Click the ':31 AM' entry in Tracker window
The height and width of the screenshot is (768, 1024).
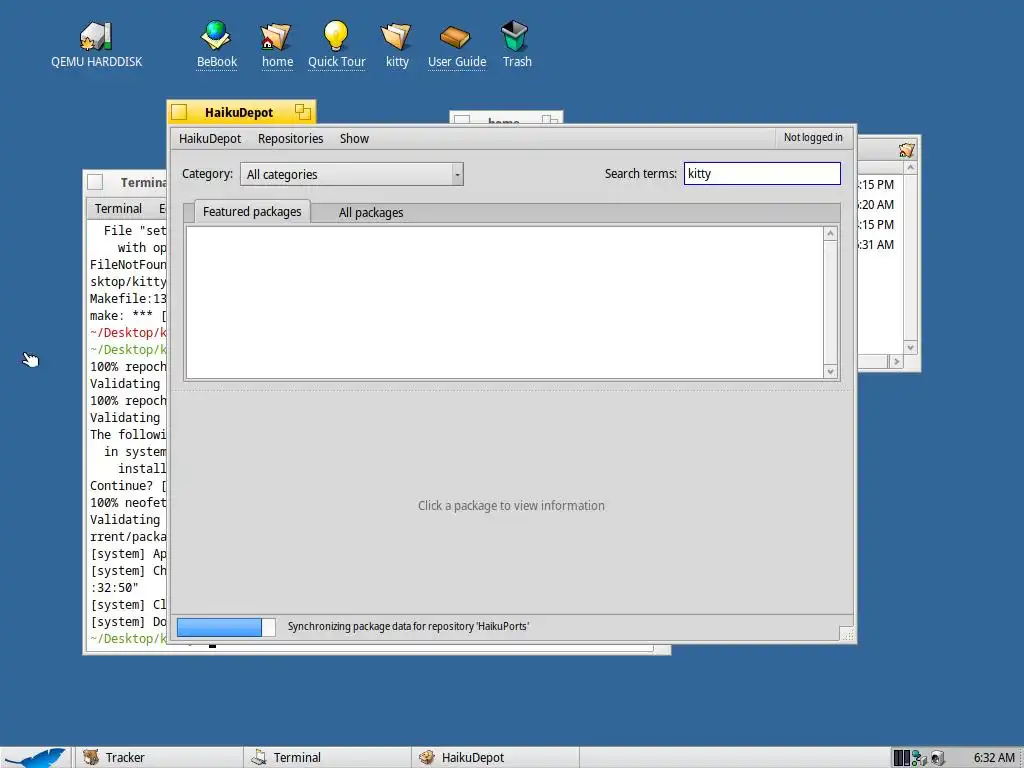pyautogui.click(x=875, y=245)
